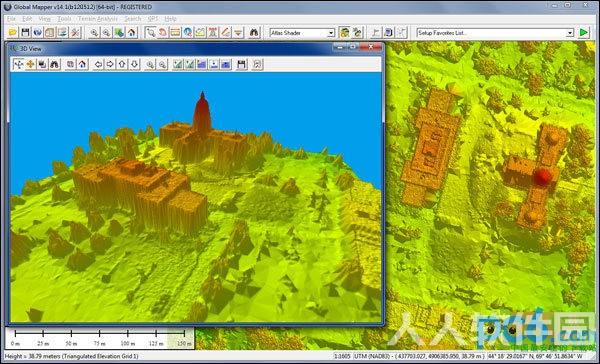This screenshot has height=364, width=600.
Task: Save 3D view image with floppy icon
Action: (241, 64)
